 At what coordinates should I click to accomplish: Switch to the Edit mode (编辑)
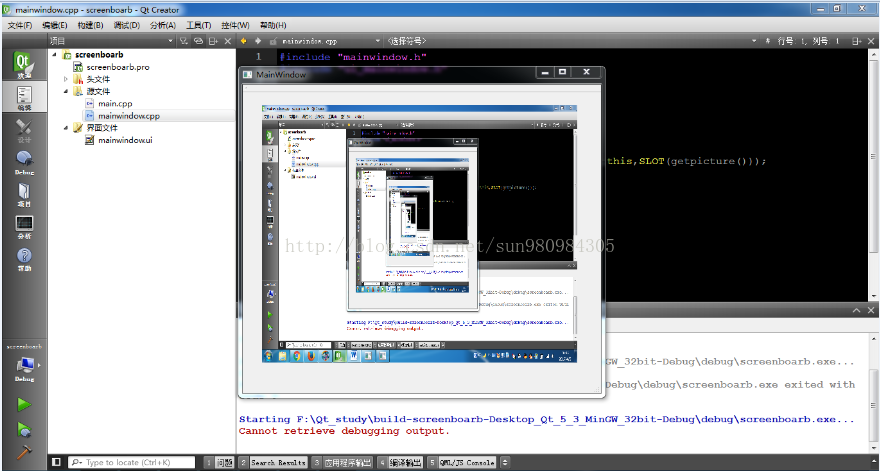pos(24,97)
